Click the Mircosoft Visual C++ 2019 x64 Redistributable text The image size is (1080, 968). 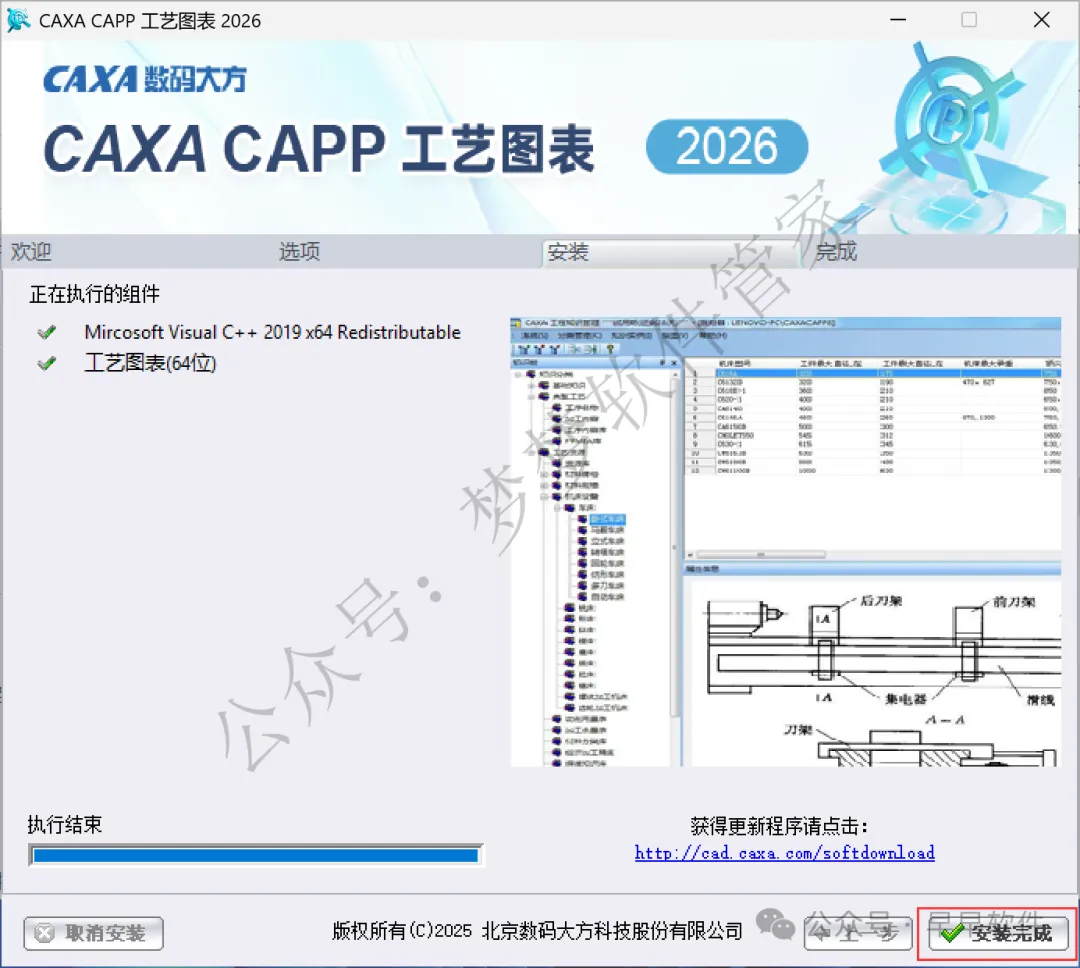[x=273, y=332]
